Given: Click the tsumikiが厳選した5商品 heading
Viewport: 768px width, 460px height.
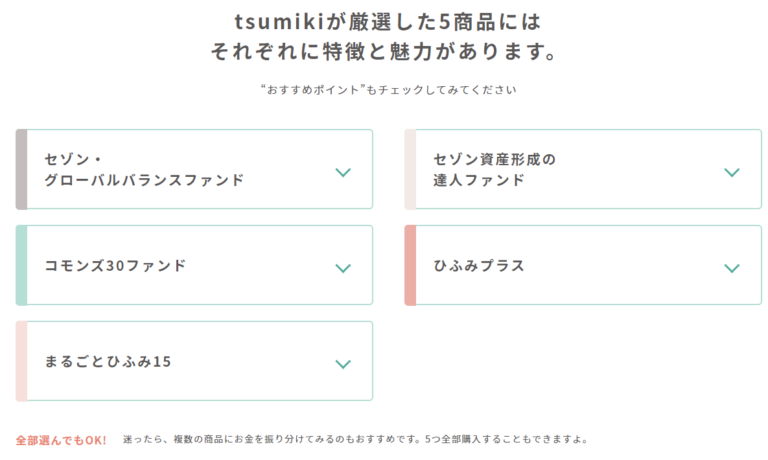Looking at the screenshot, I should click(384, 21).
